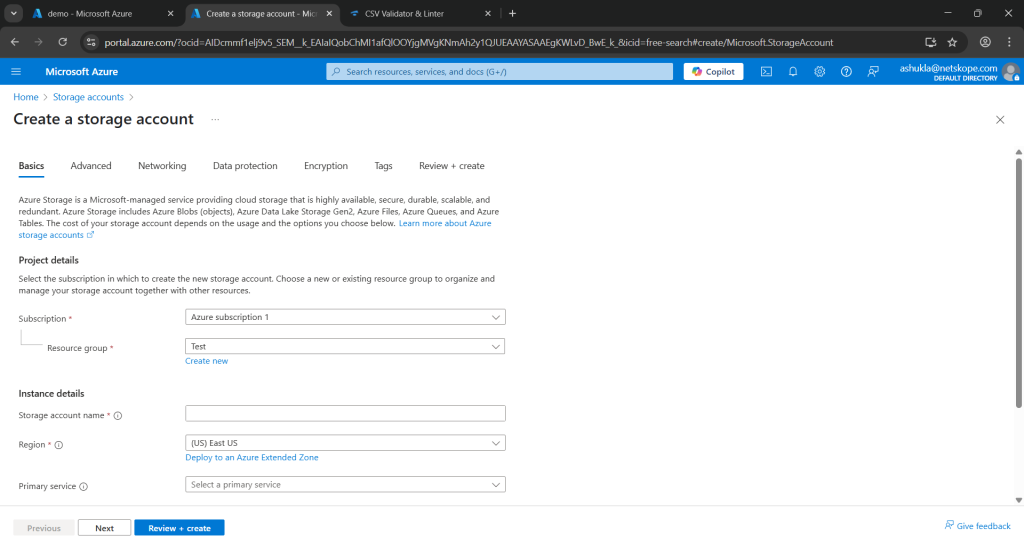The height and width of the screenshot is (544, 1024).
Task: Click the page vertical scrollbar thumb
Action: [x=1019, y=283]
